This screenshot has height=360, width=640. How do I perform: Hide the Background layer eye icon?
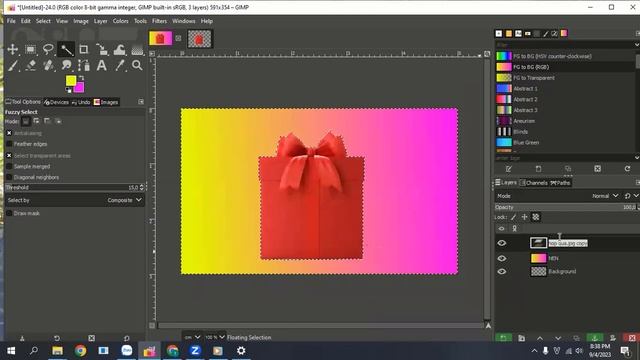tap(502, 271)
